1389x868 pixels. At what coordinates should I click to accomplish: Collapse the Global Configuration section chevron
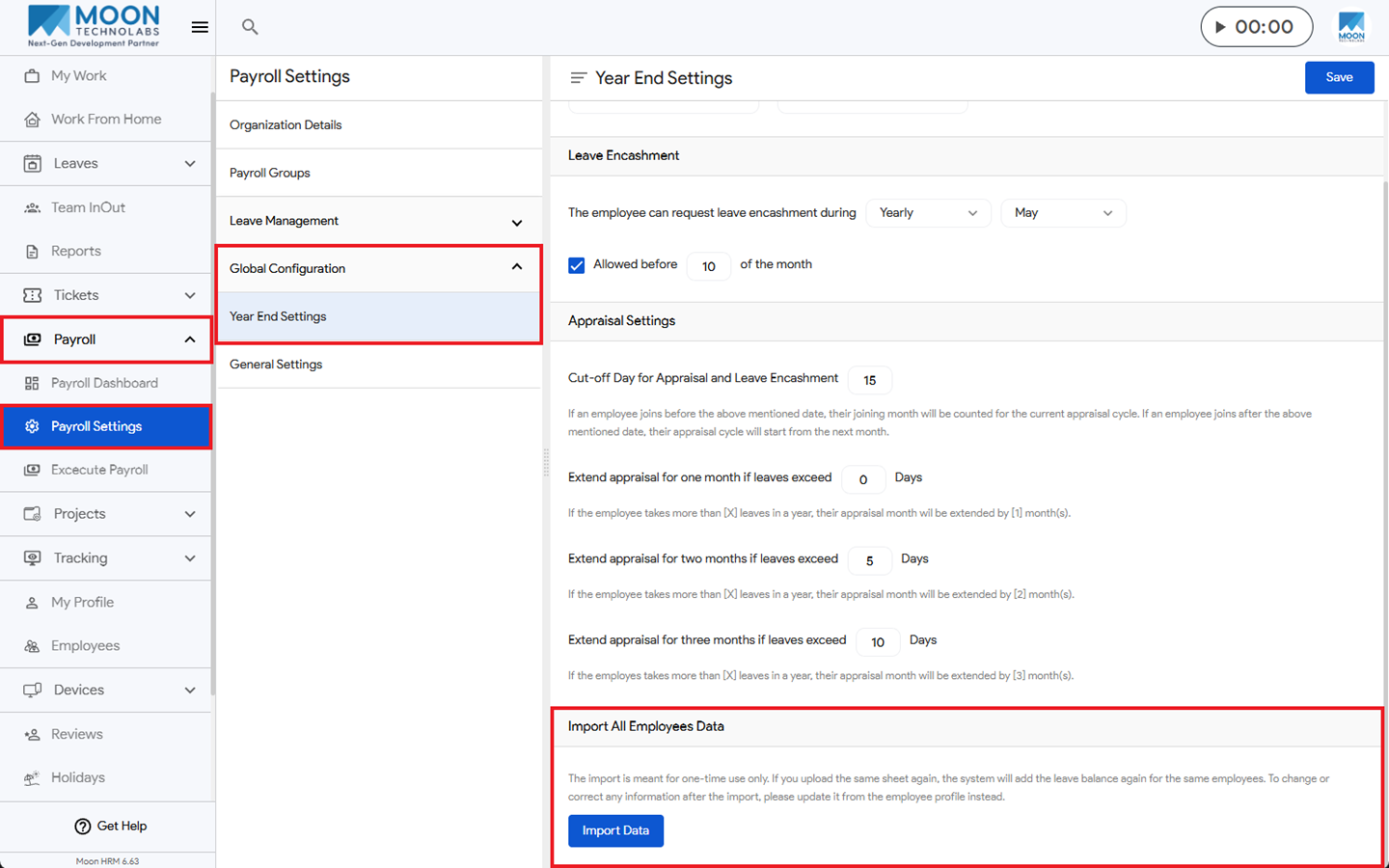tap(517, 267)
